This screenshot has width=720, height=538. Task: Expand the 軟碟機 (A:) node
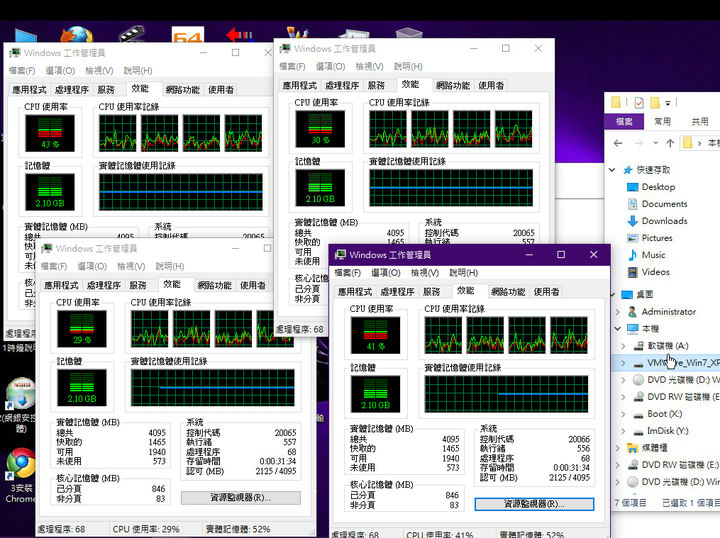point(623,346)
